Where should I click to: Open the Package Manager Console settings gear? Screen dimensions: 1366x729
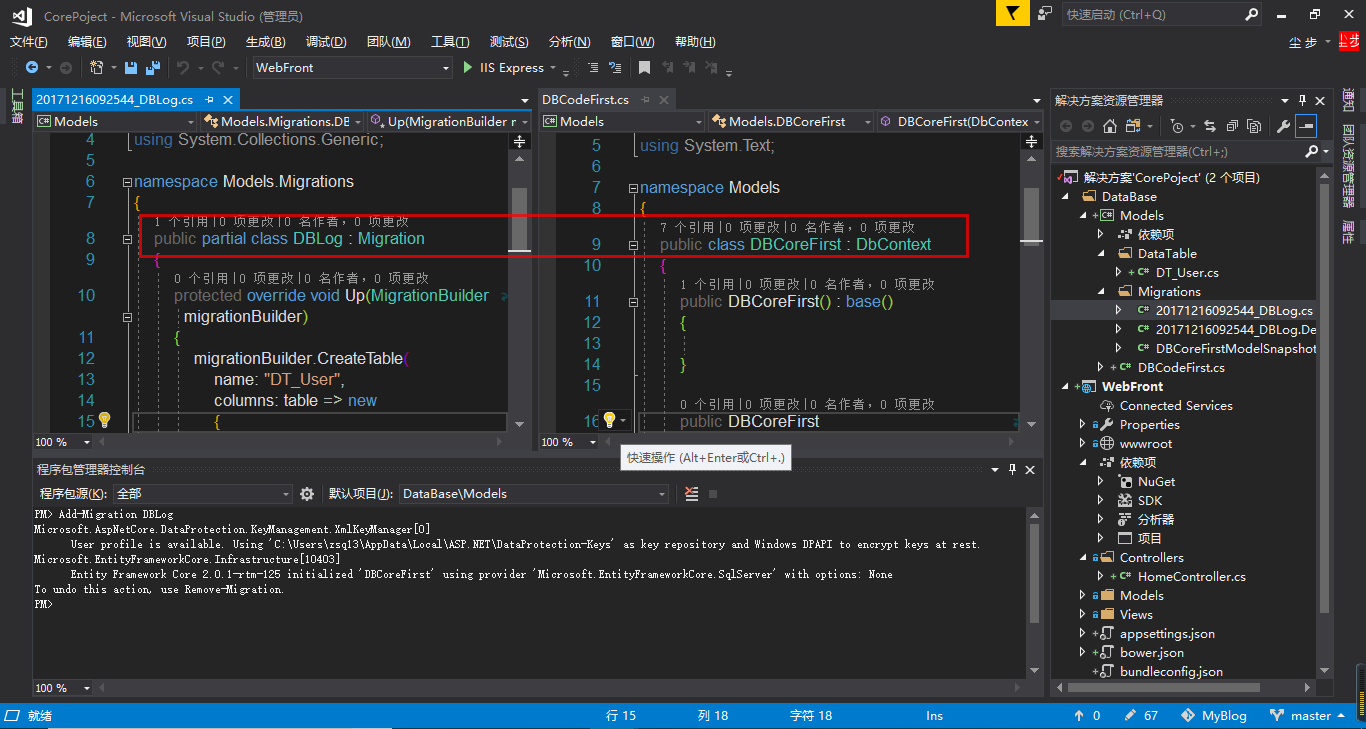pos(307,494)
